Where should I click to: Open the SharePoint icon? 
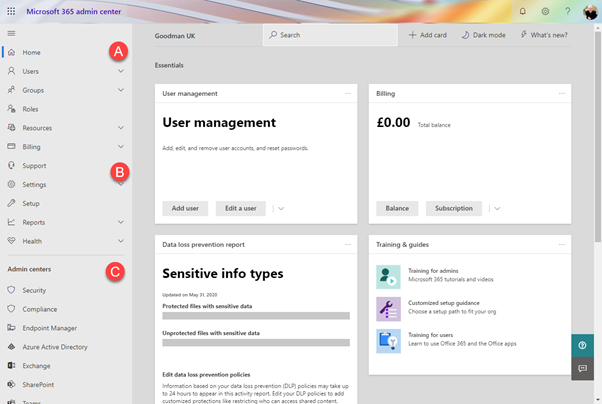pos(12,384)
